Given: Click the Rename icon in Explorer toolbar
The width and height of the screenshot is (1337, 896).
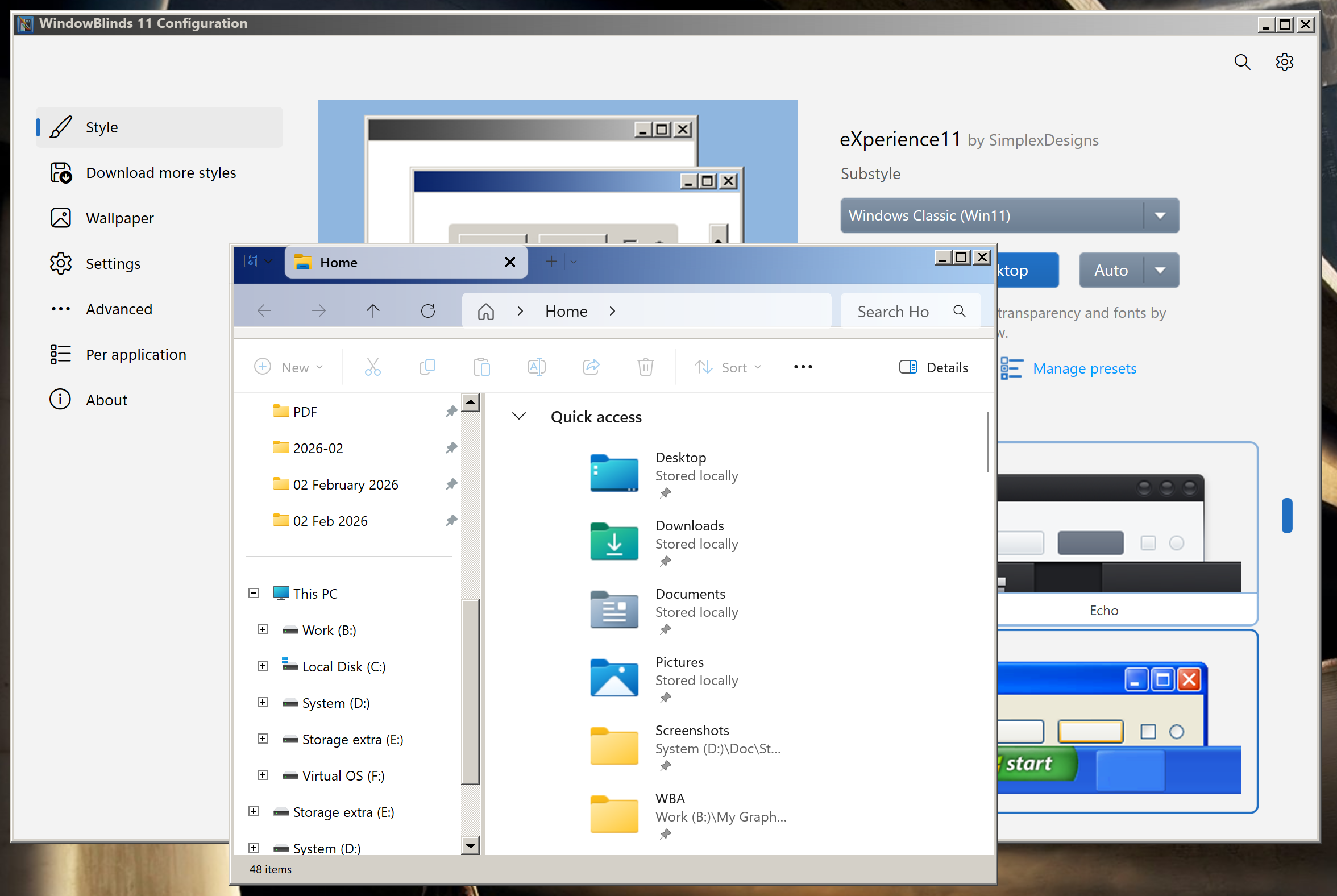Looking at the screenshot, I should point(536,367).
